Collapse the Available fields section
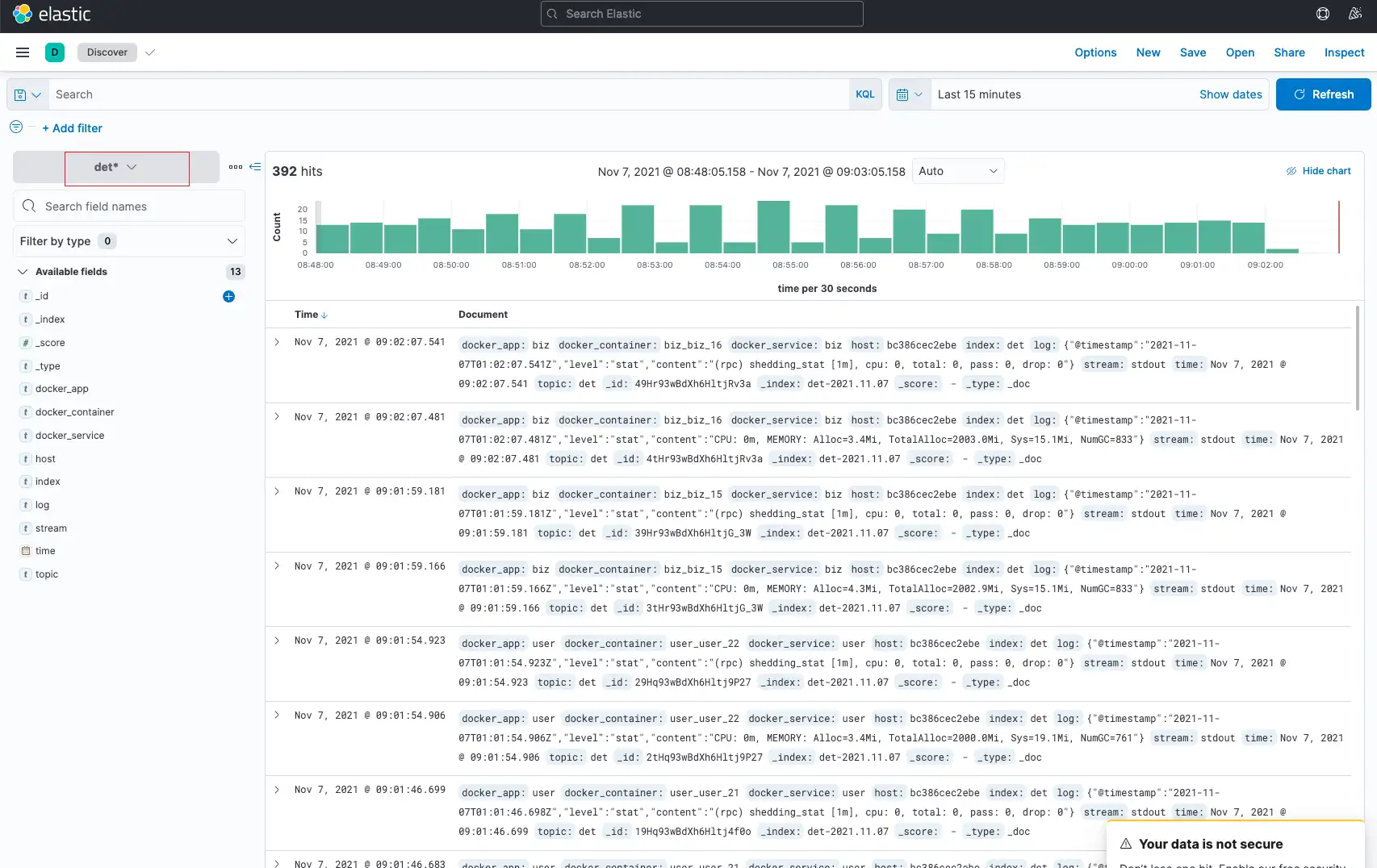Screen dimensions: 1377x868 (23, 272)
